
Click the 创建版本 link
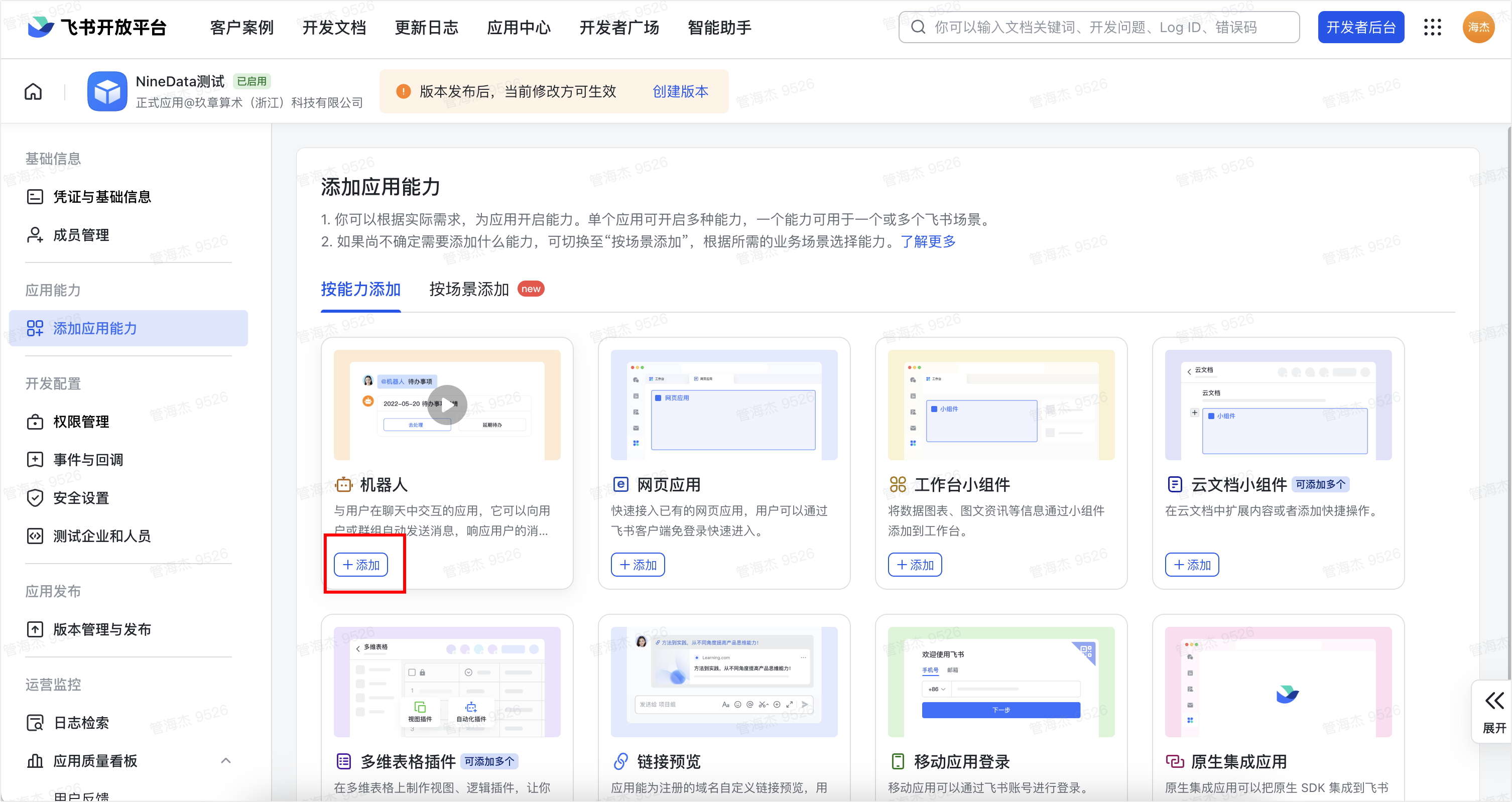(680, 91)
